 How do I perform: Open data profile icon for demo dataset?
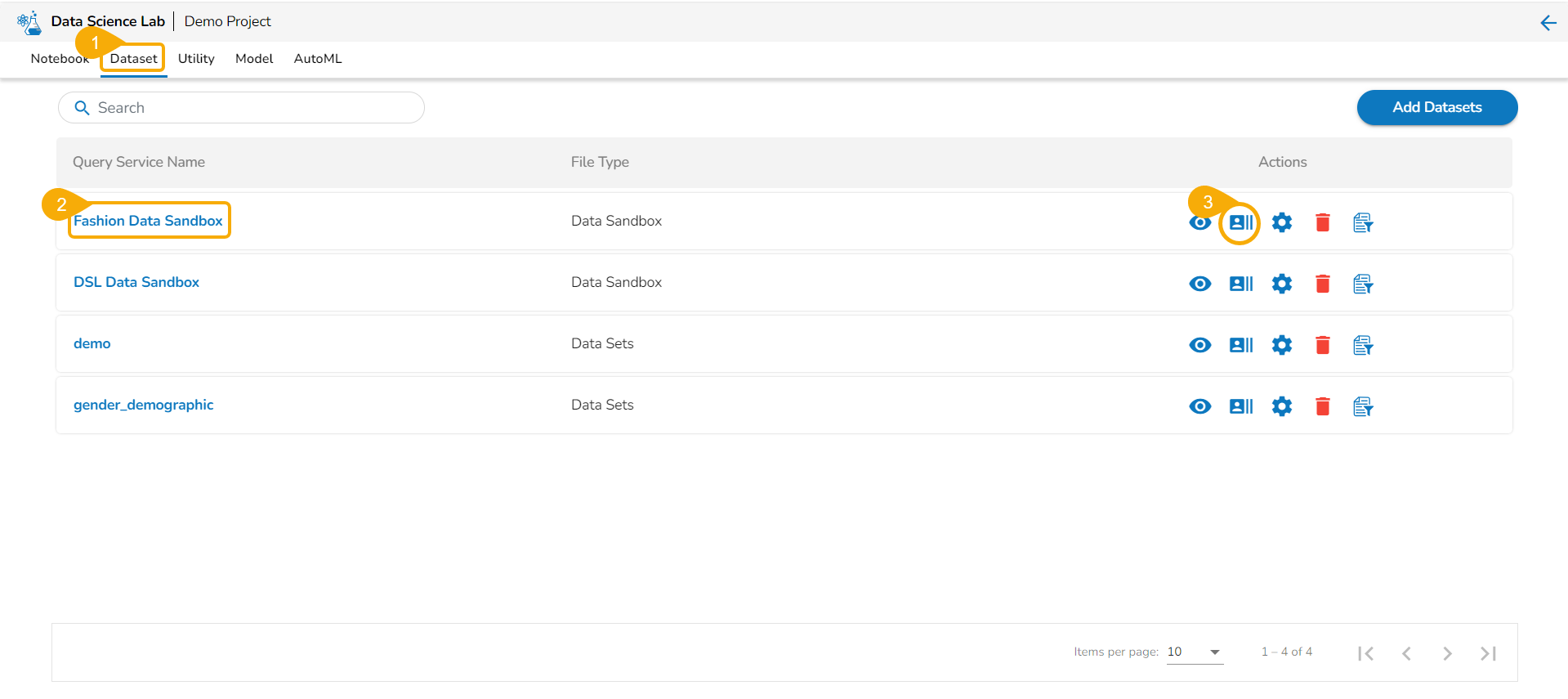tap(1240, 345)
